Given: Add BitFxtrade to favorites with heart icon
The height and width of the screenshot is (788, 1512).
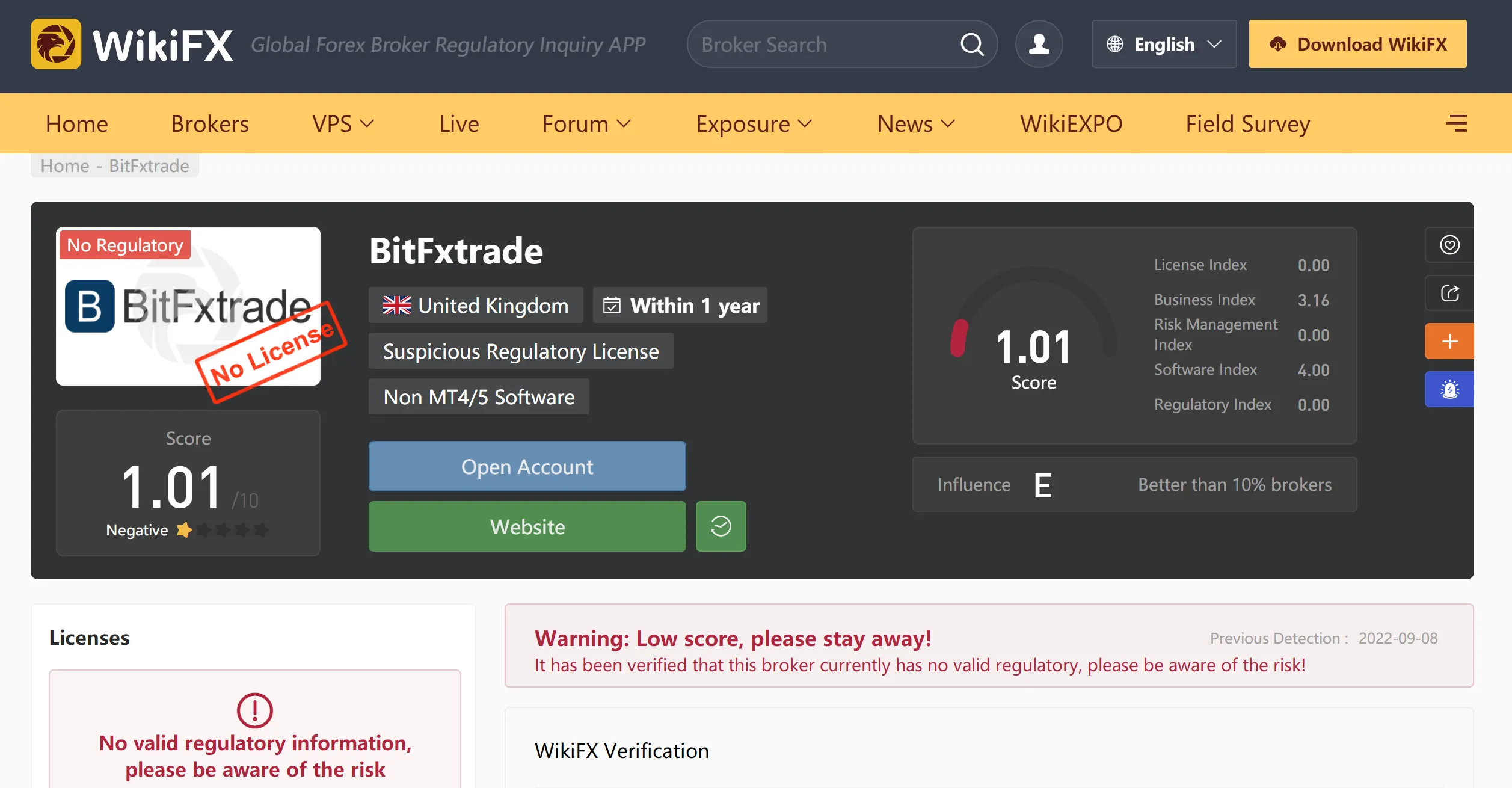Looking at the screenshot, I should point(1449,245).
